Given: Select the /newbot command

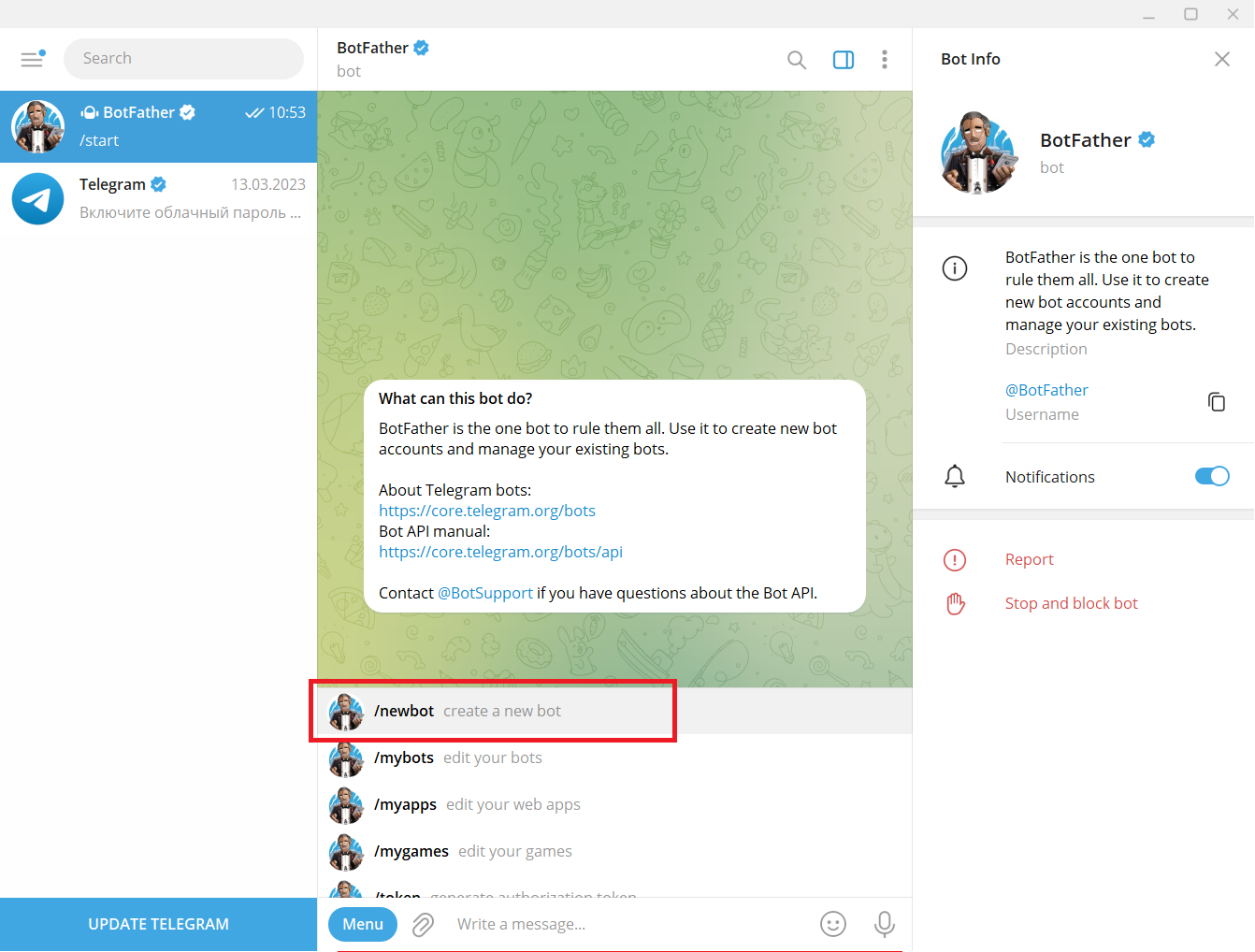Looking at the screenshot, I should point(614,711).
